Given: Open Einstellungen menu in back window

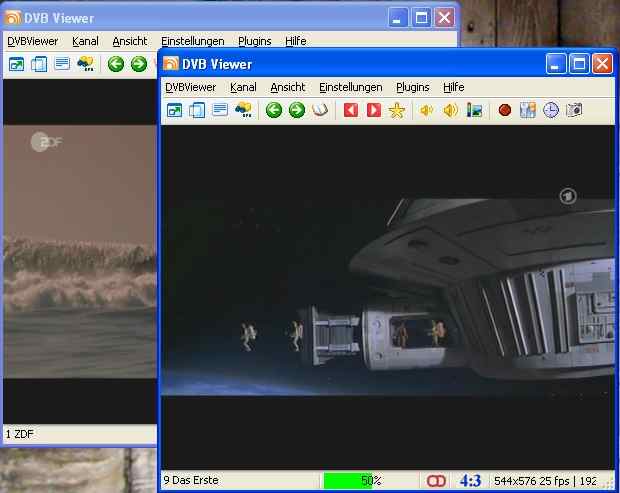Looking at the screenshot, I should click(x=193, y=41).
